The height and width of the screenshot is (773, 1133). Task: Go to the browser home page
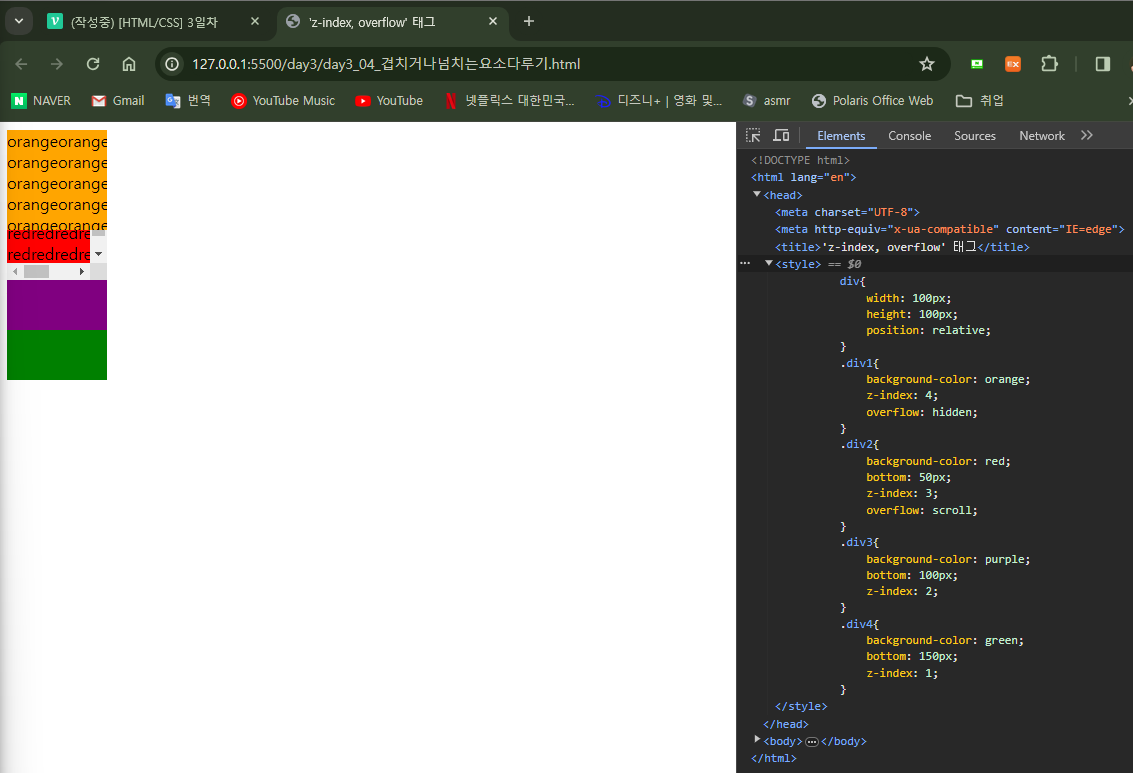[x=129, y=64]
